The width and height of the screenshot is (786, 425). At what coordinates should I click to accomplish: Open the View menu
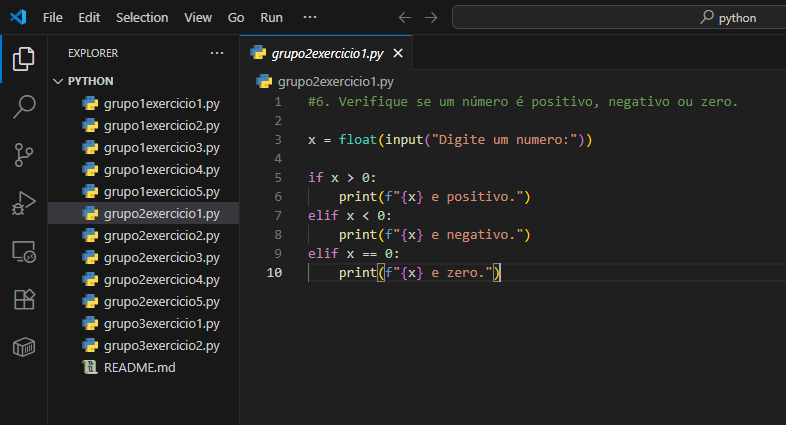click(198, 18)
